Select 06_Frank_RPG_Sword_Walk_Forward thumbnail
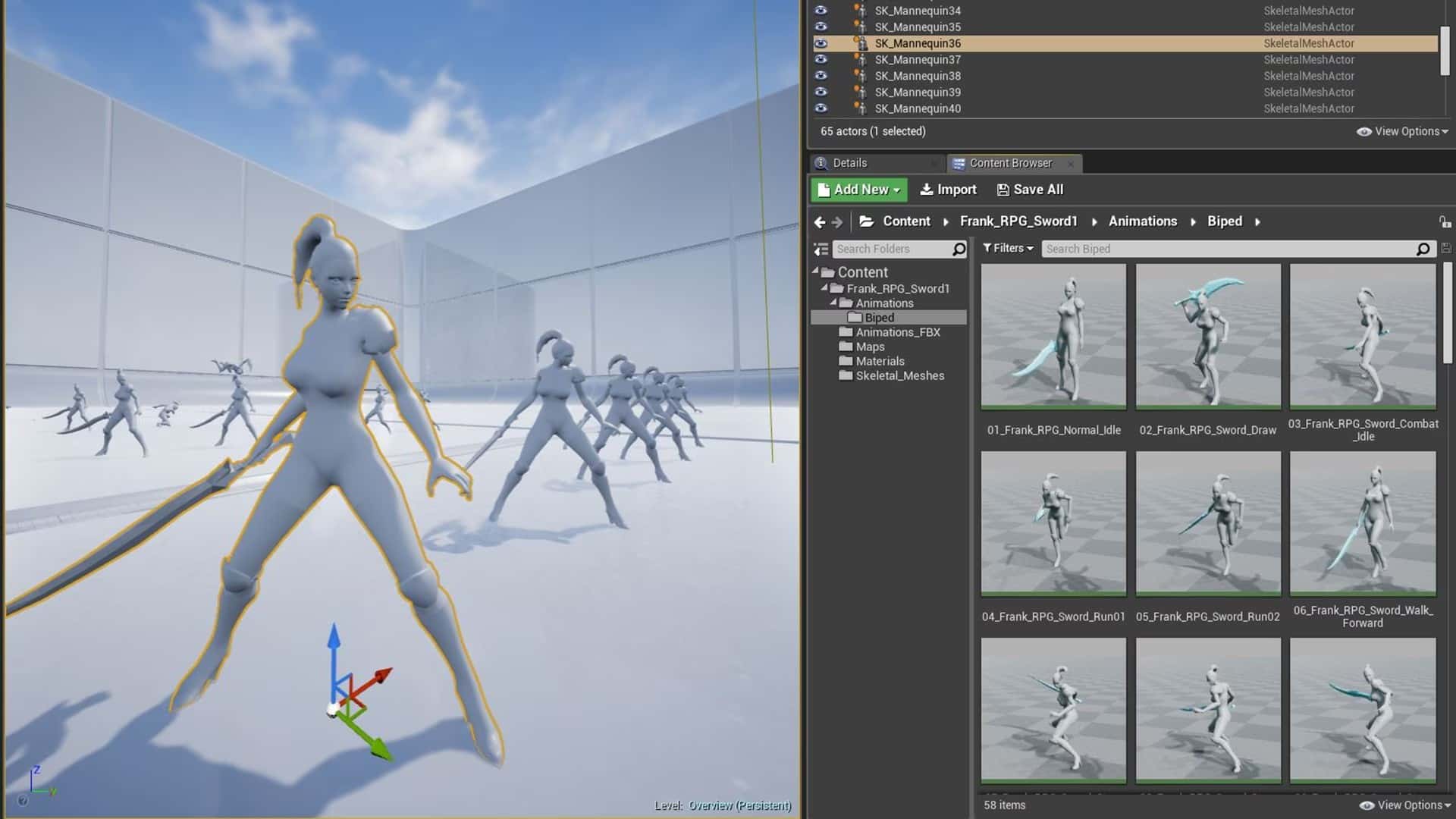Image resolution: width=1456 pixels, height=819 pixels. click(1363, 524)
